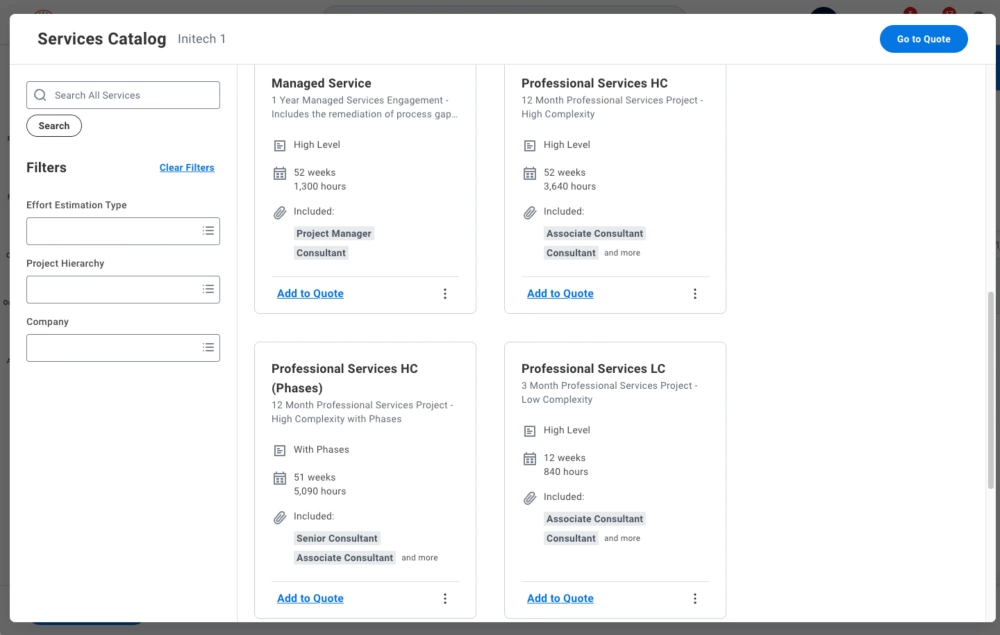This screenshot has height=635, width=1000.
Task: Add Managed Service to quote
Action: coord(310,294)
